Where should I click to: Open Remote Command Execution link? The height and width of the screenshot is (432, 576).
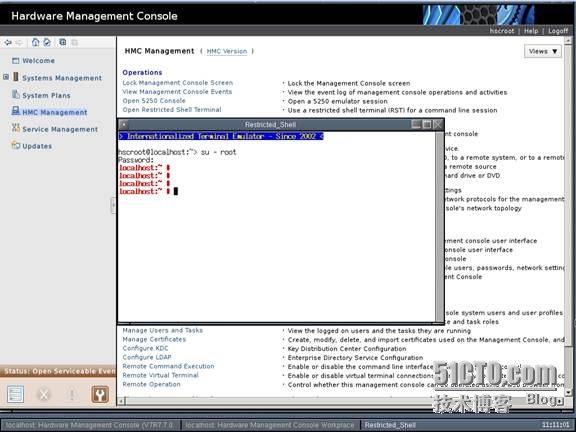168,366
